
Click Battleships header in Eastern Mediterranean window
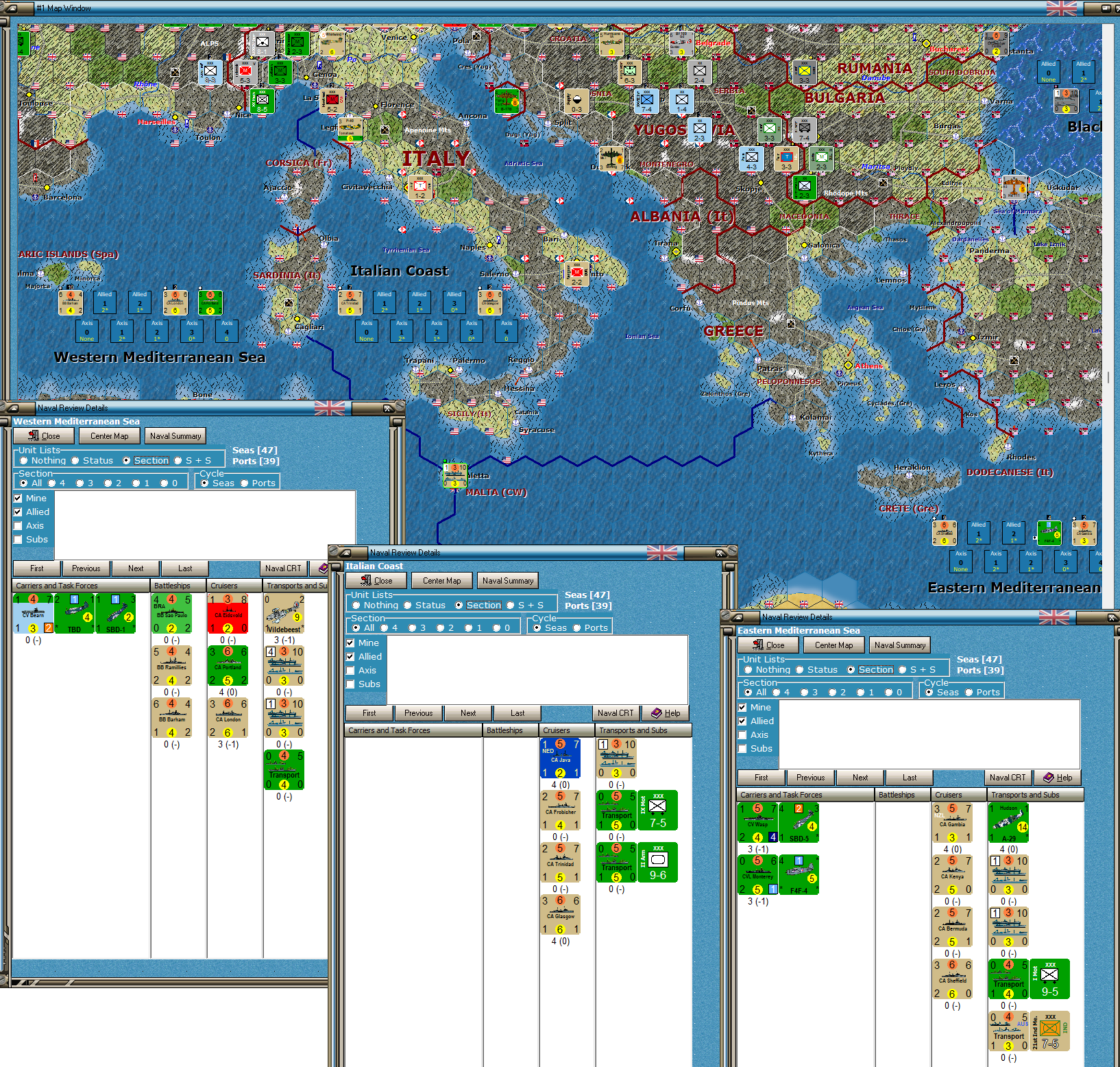click(903, 795)
